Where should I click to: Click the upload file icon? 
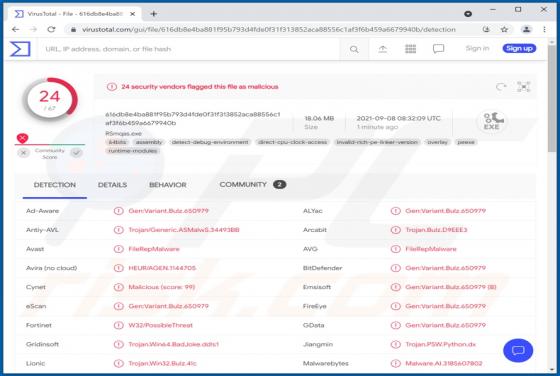382,49
